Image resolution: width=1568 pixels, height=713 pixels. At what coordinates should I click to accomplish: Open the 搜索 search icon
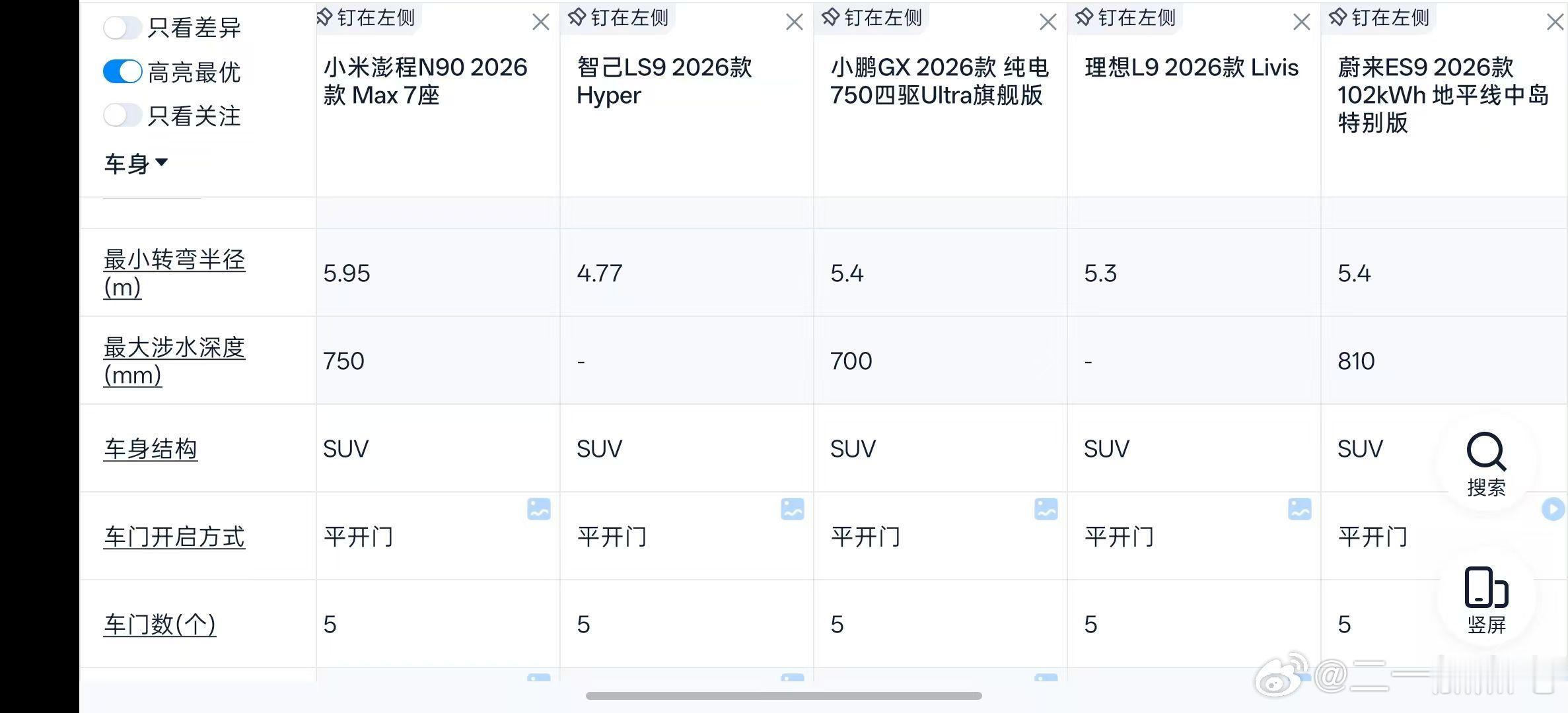[x=1486, y=465]
